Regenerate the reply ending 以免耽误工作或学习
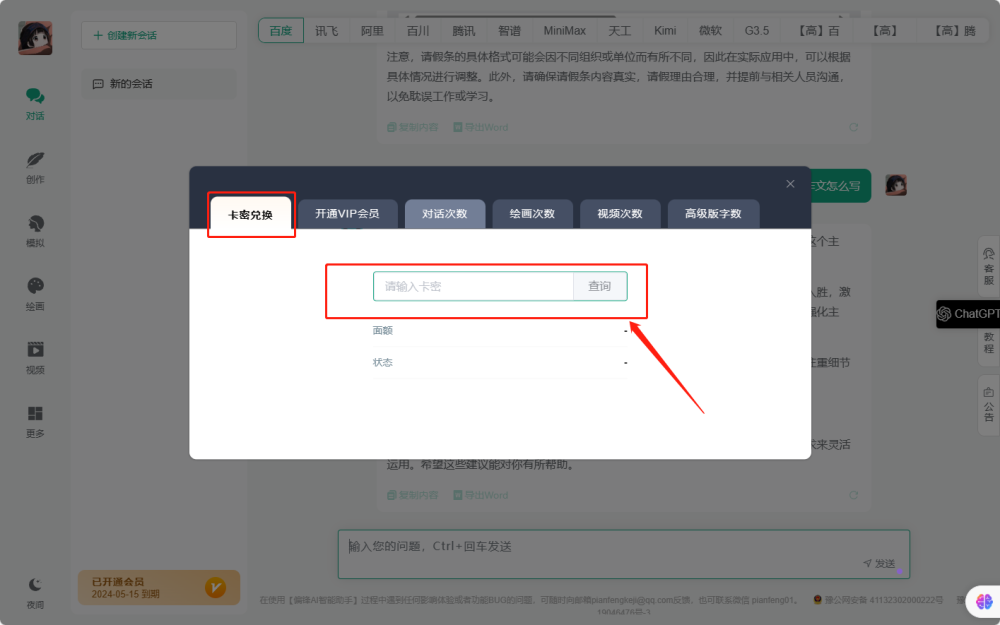Image resolution: width=1000 pixels, height=625 pixels. pos(853,127)
